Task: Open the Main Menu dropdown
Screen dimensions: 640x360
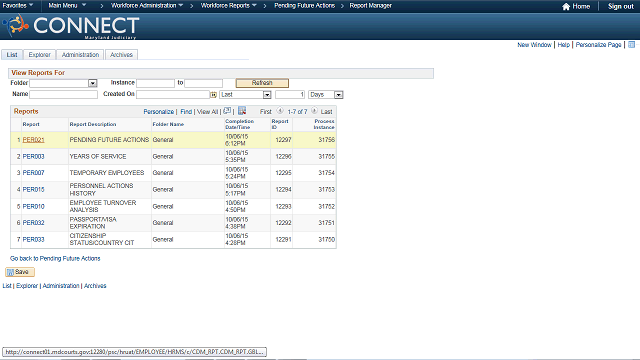Action: (67, 6)
